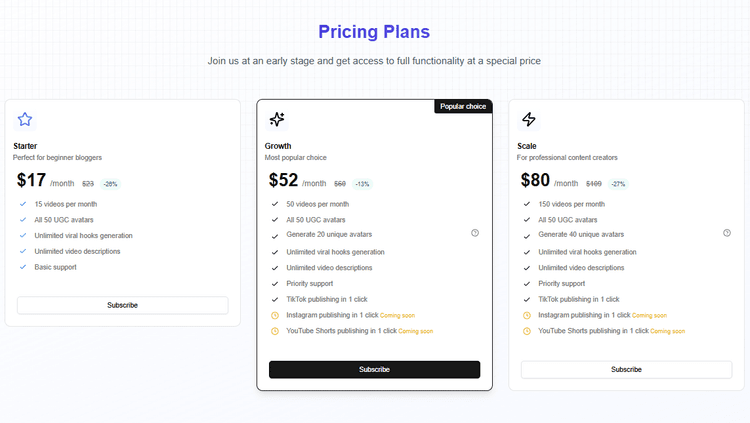Click the -26% discount badge on Starter
This screenshot has height=423, width=750.
pyautogui.click(x=110, y=184)
